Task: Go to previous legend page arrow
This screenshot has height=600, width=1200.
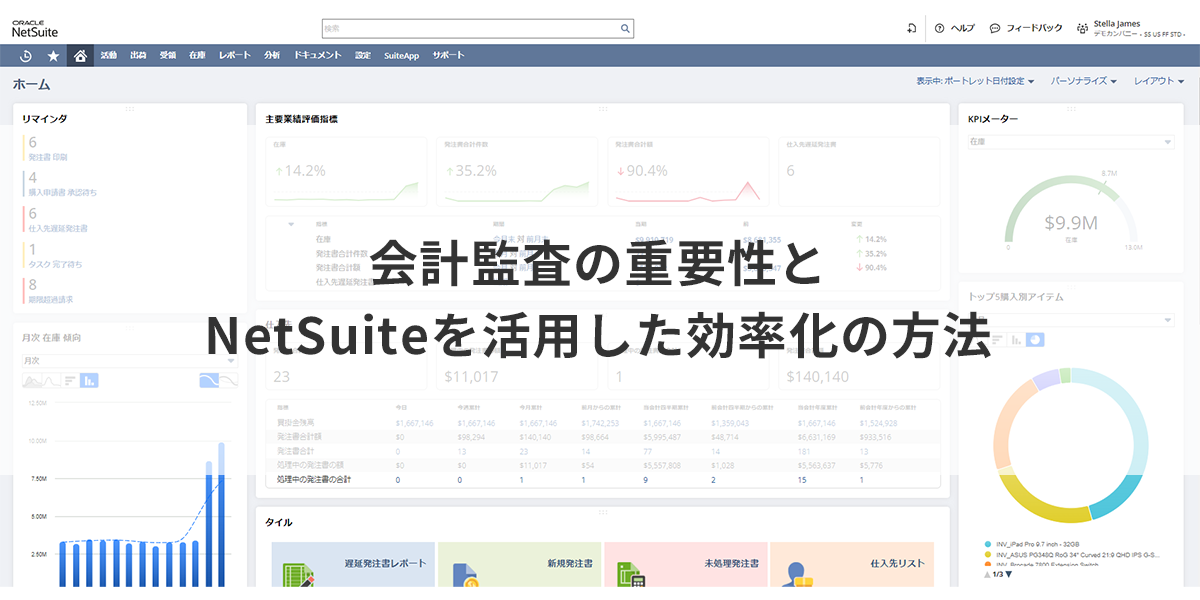Action: tap(987, 574)
